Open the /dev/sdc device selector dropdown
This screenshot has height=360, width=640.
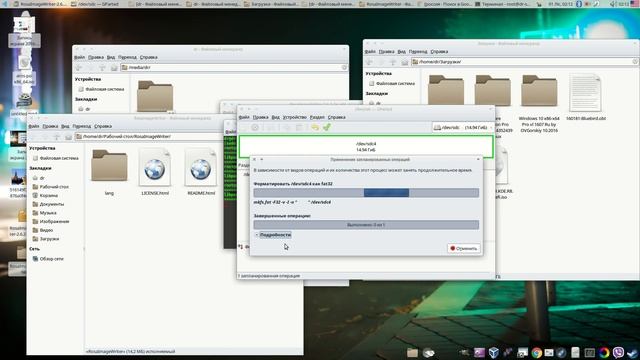point(463,127)
